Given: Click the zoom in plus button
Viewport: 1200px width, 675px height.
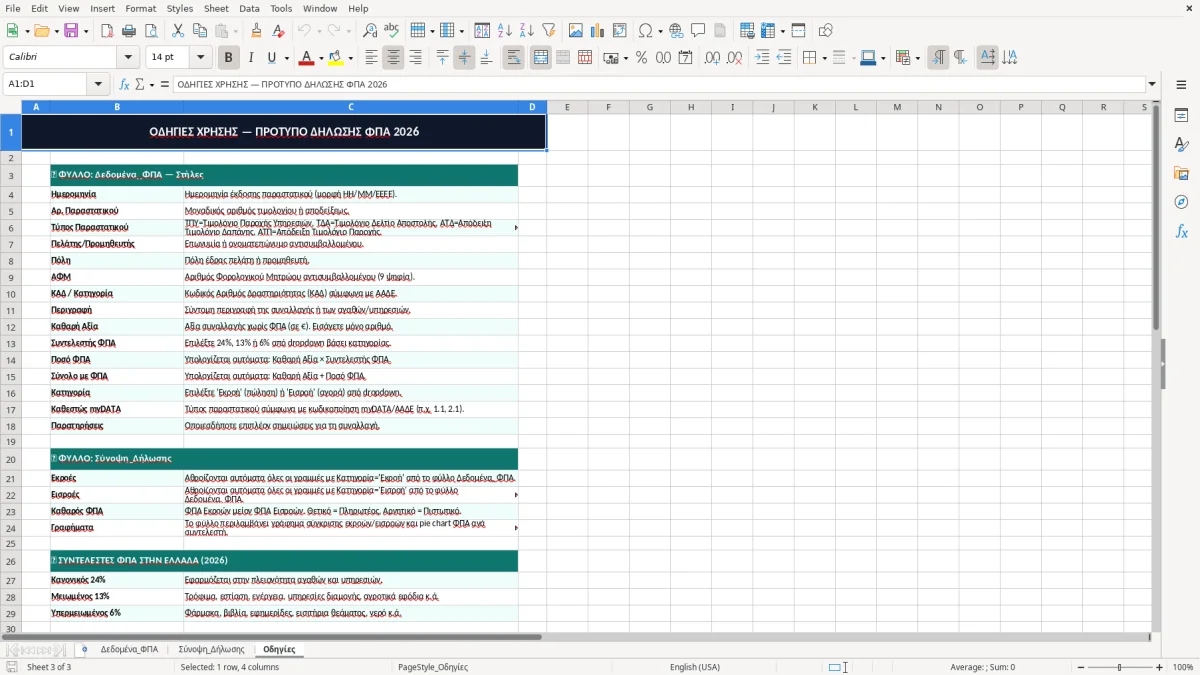Looking at the screenshot, I should click(1159, 667).
